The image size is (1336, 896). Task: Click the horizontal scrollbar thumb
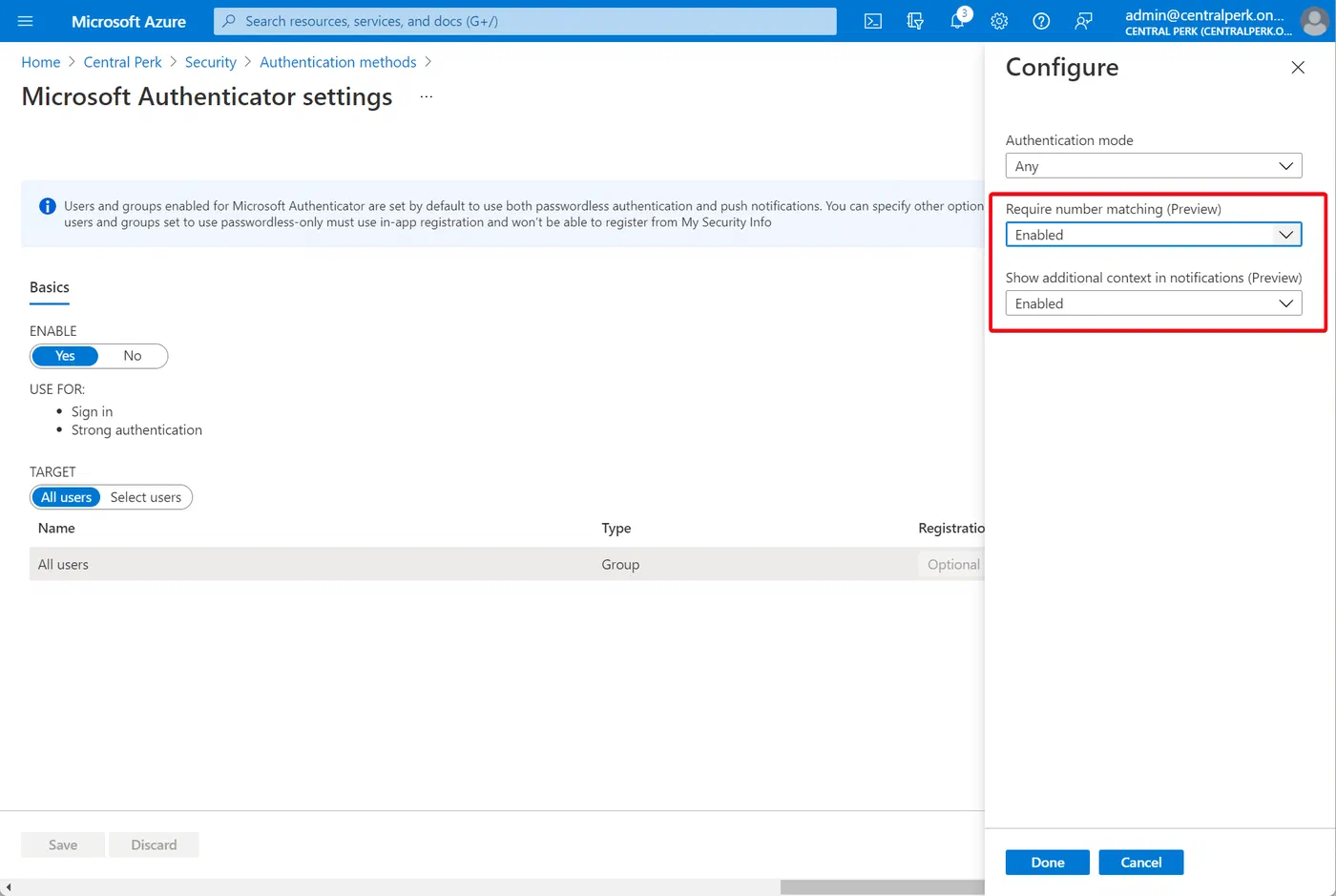883,887
